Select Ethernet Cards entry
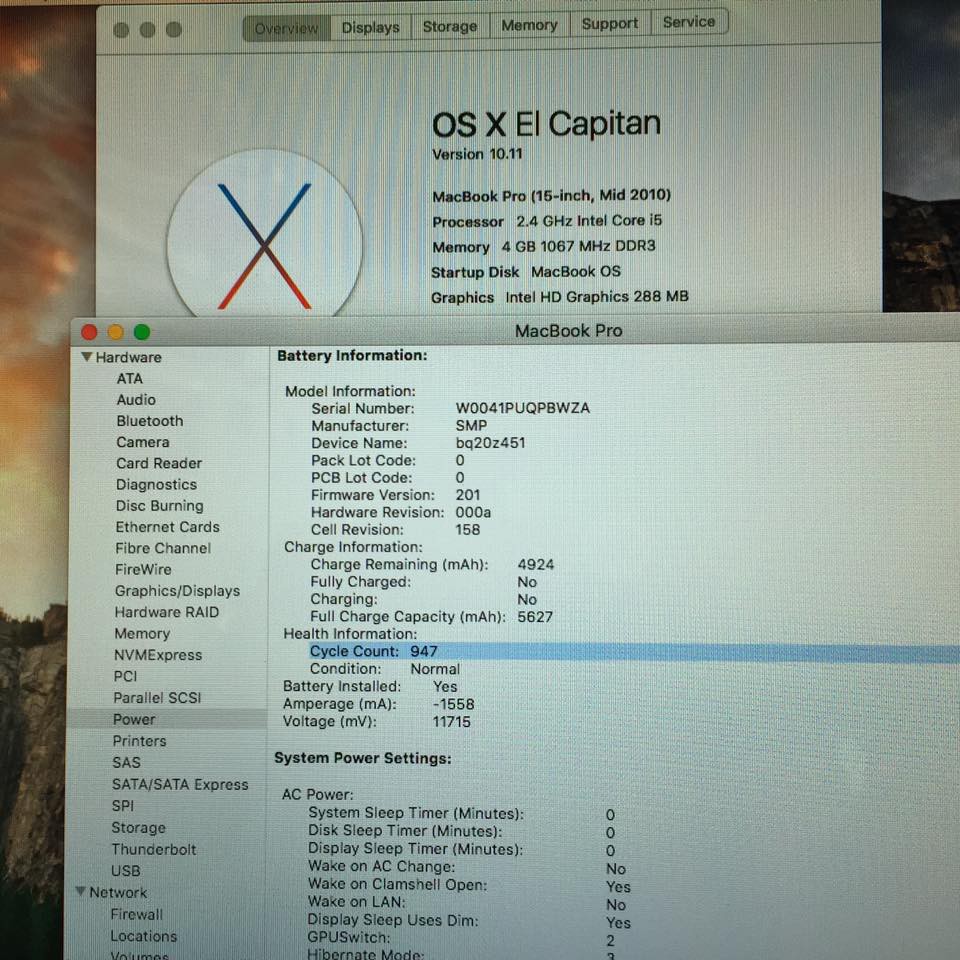The image size is (960, 960). click(x=167, y=527)
